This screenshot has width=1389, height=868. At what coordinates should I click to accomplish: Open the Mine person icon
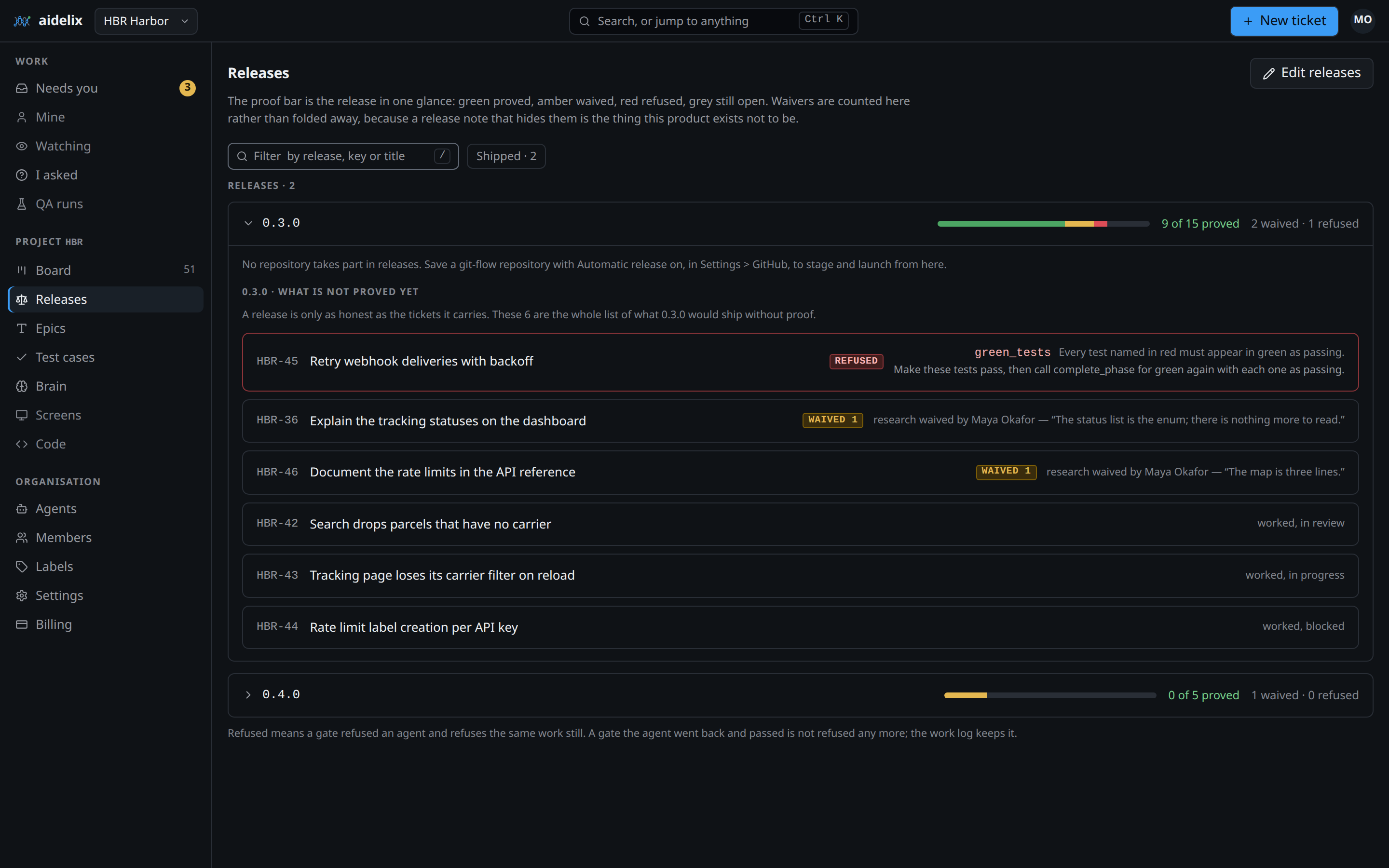coord(22,117)
